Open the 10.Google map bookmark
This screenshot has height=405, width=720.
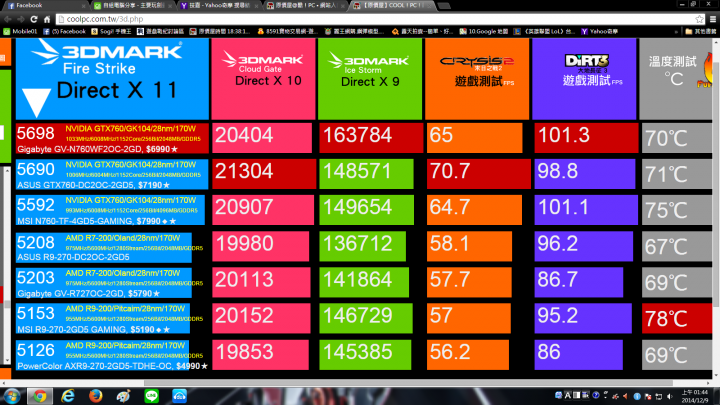coord(484,32)
